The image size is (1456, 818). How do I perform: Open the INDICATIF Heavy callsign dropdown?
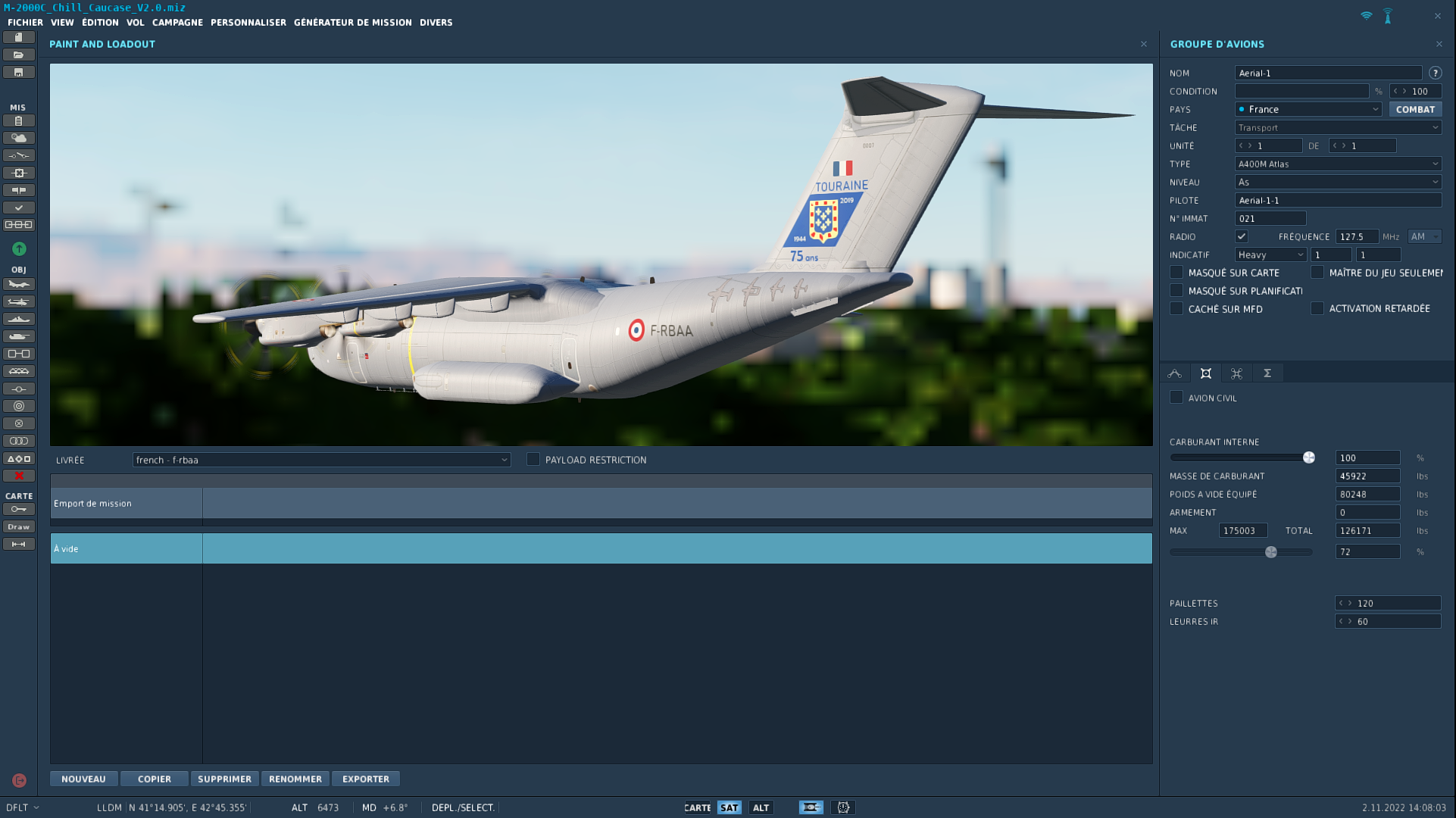pos(1270,254)
